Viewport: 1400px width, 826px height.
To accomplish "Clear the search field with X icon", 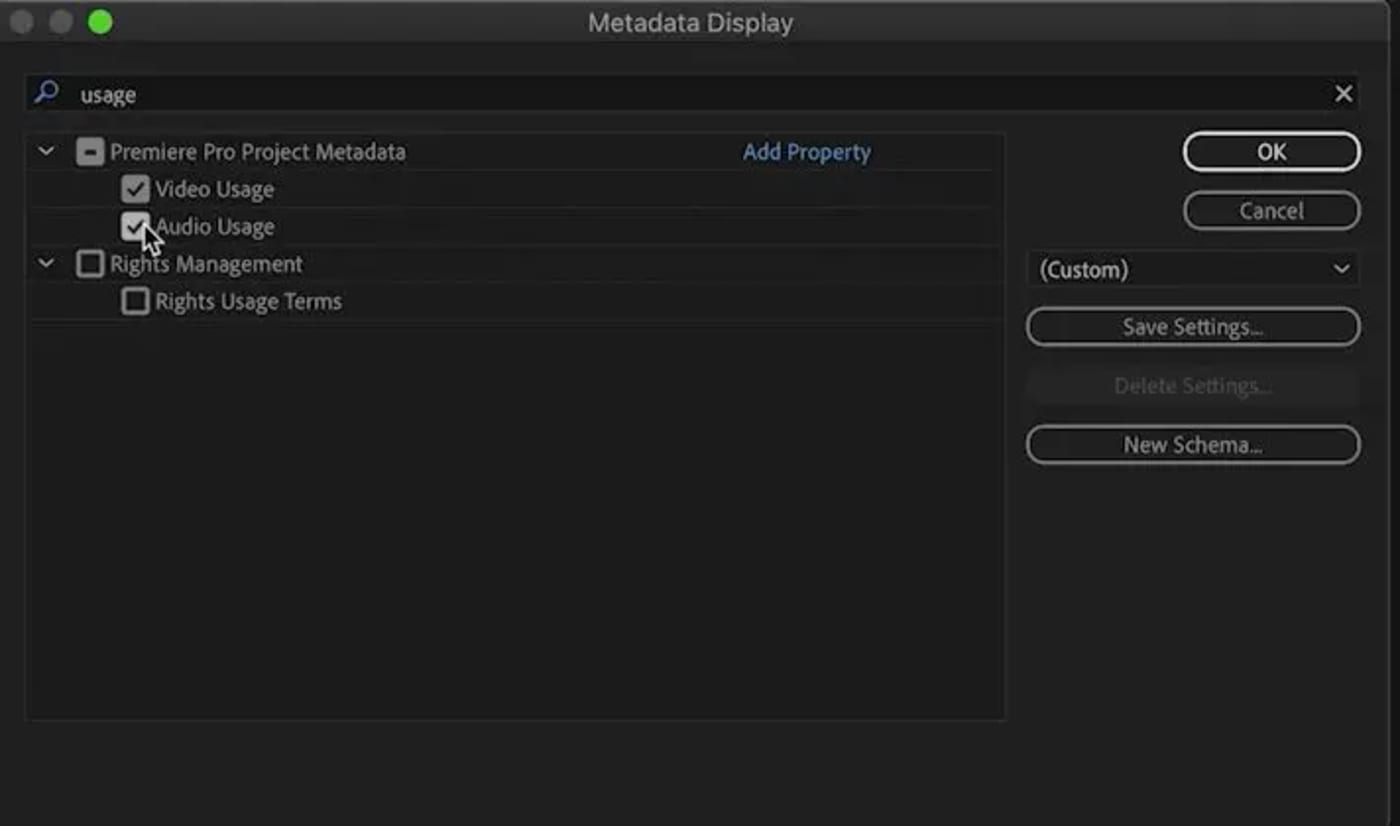I will (1343, 94).
